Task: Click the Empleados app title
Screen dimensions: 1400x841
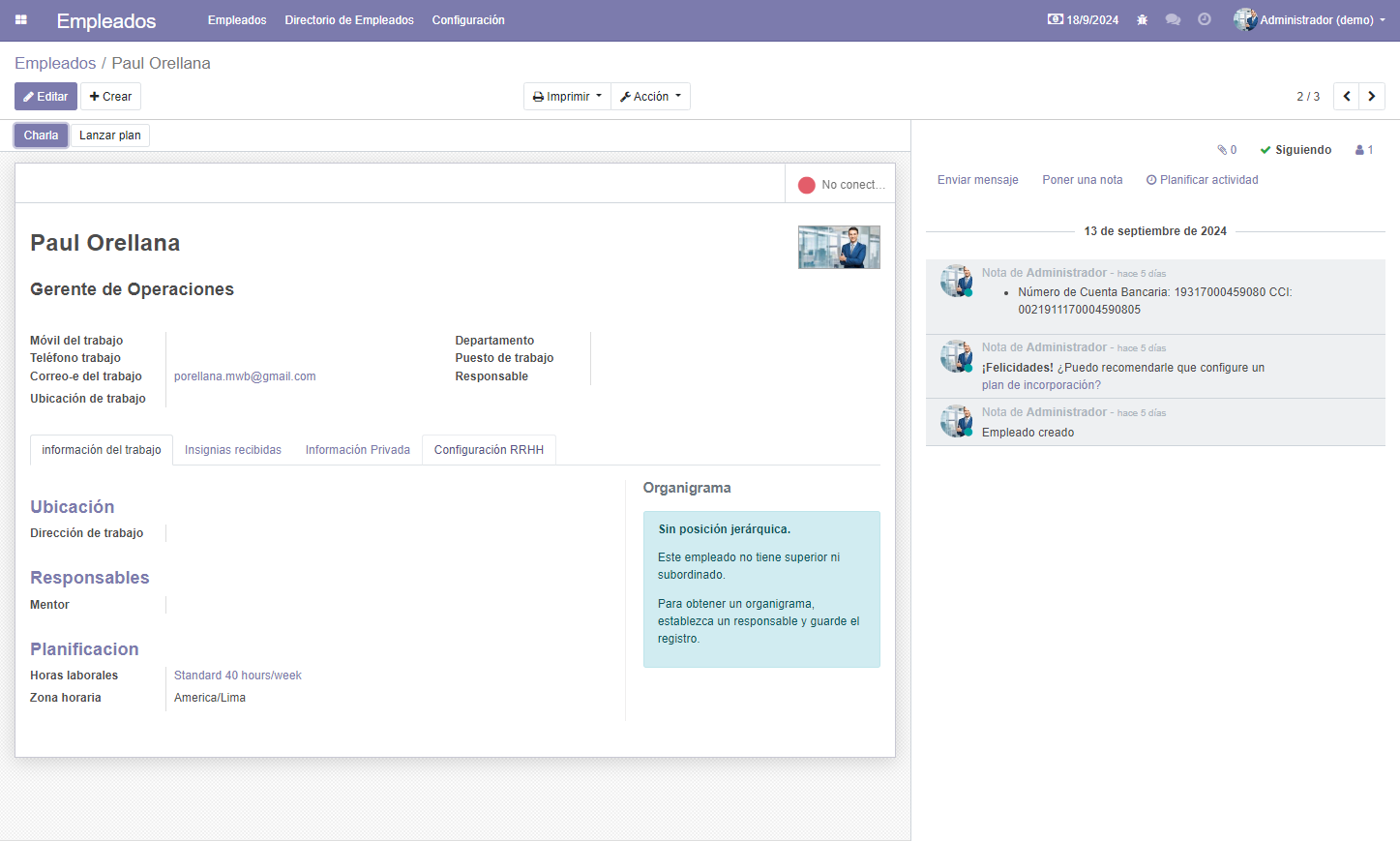Action: [x=106, y=21]
